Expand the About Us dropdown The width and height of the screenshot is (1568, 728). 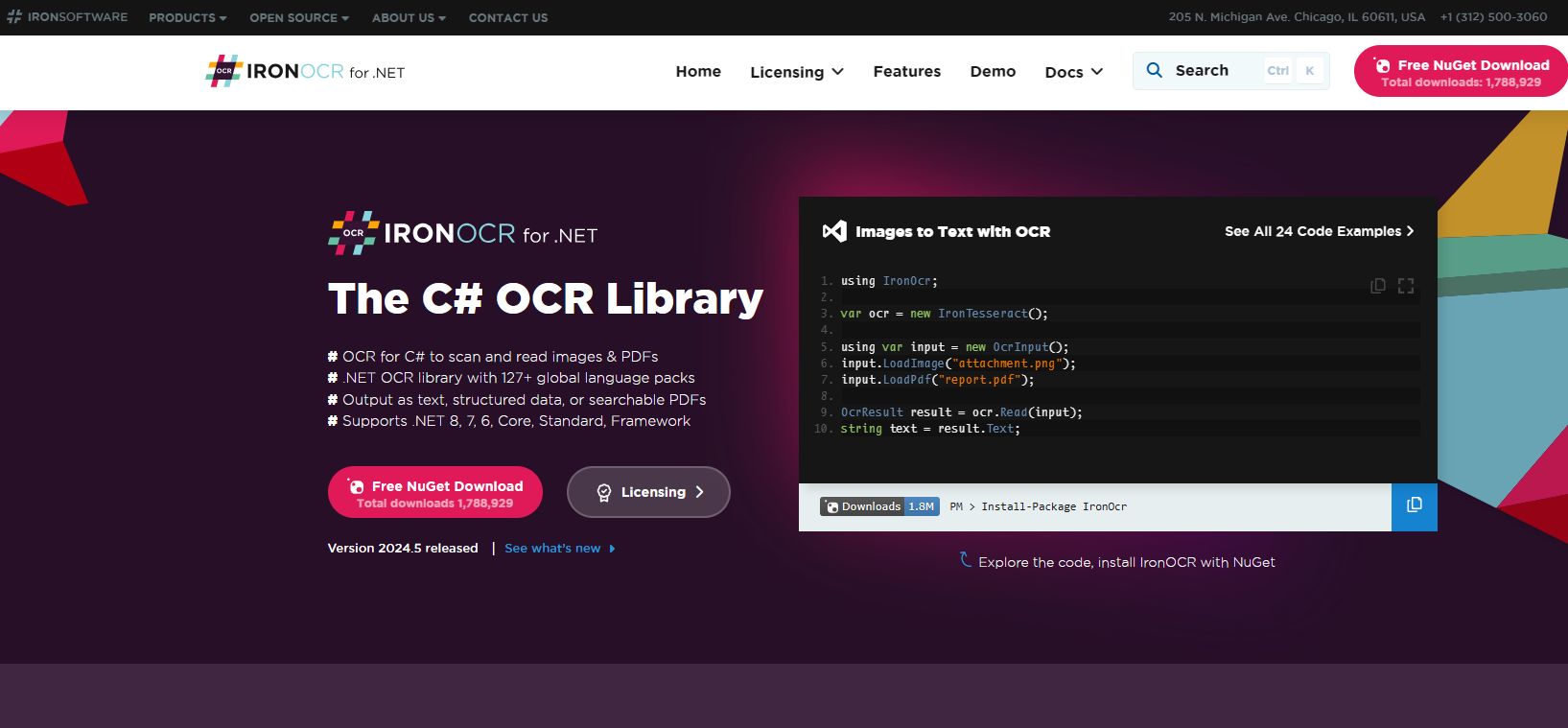click(409, 17)
